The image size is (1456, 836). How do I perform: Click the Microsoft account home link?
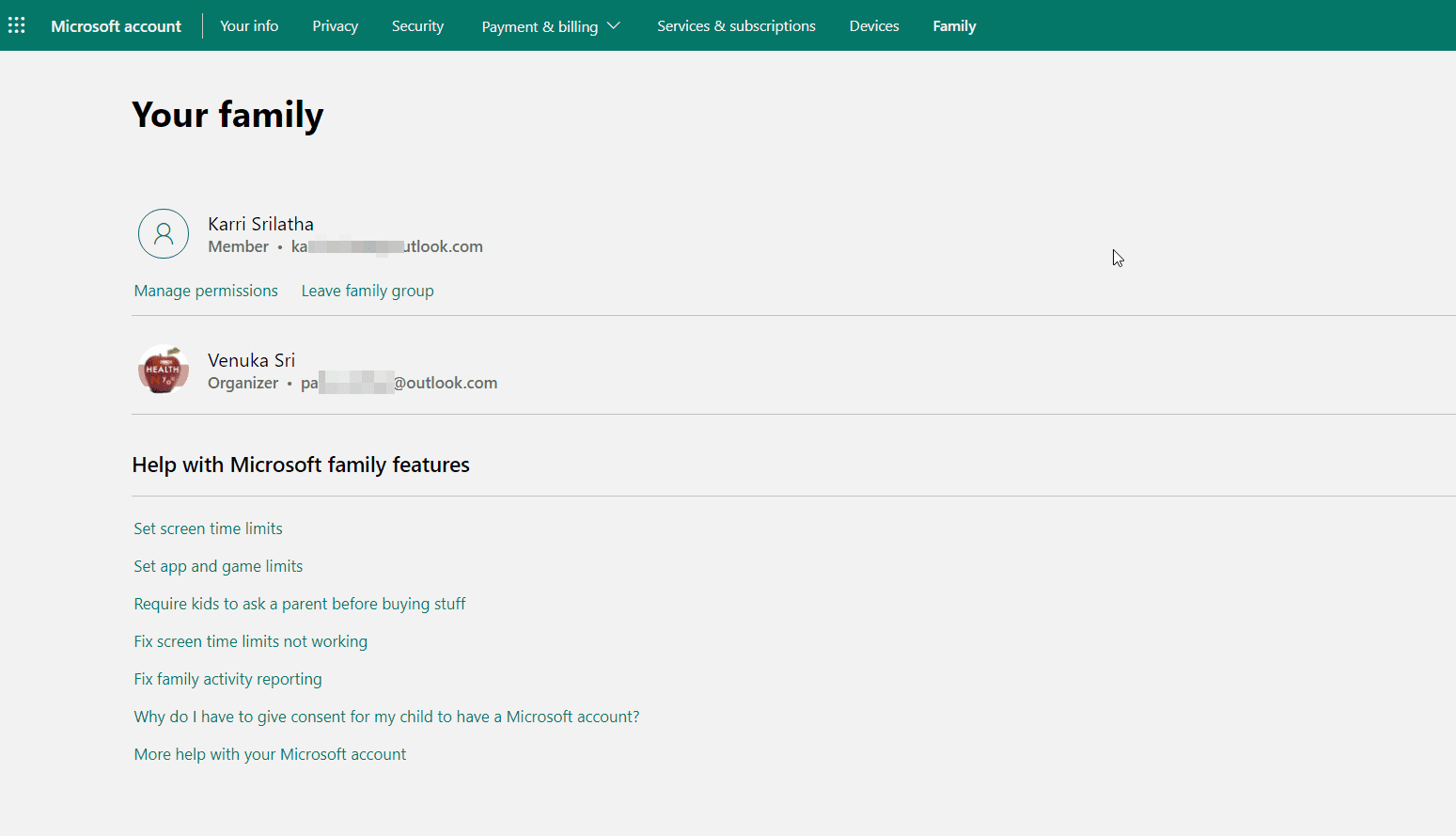116,26
